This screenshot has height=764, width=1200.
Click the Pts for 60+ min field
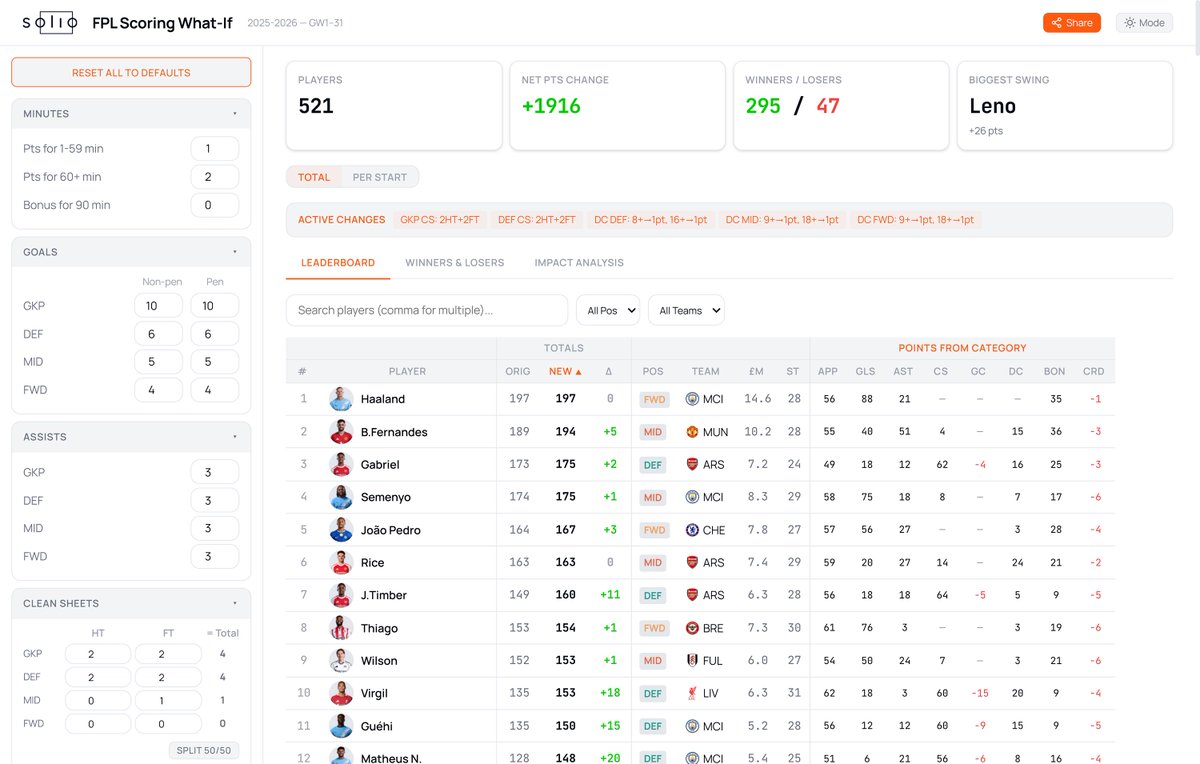click(x=215, y=177)
